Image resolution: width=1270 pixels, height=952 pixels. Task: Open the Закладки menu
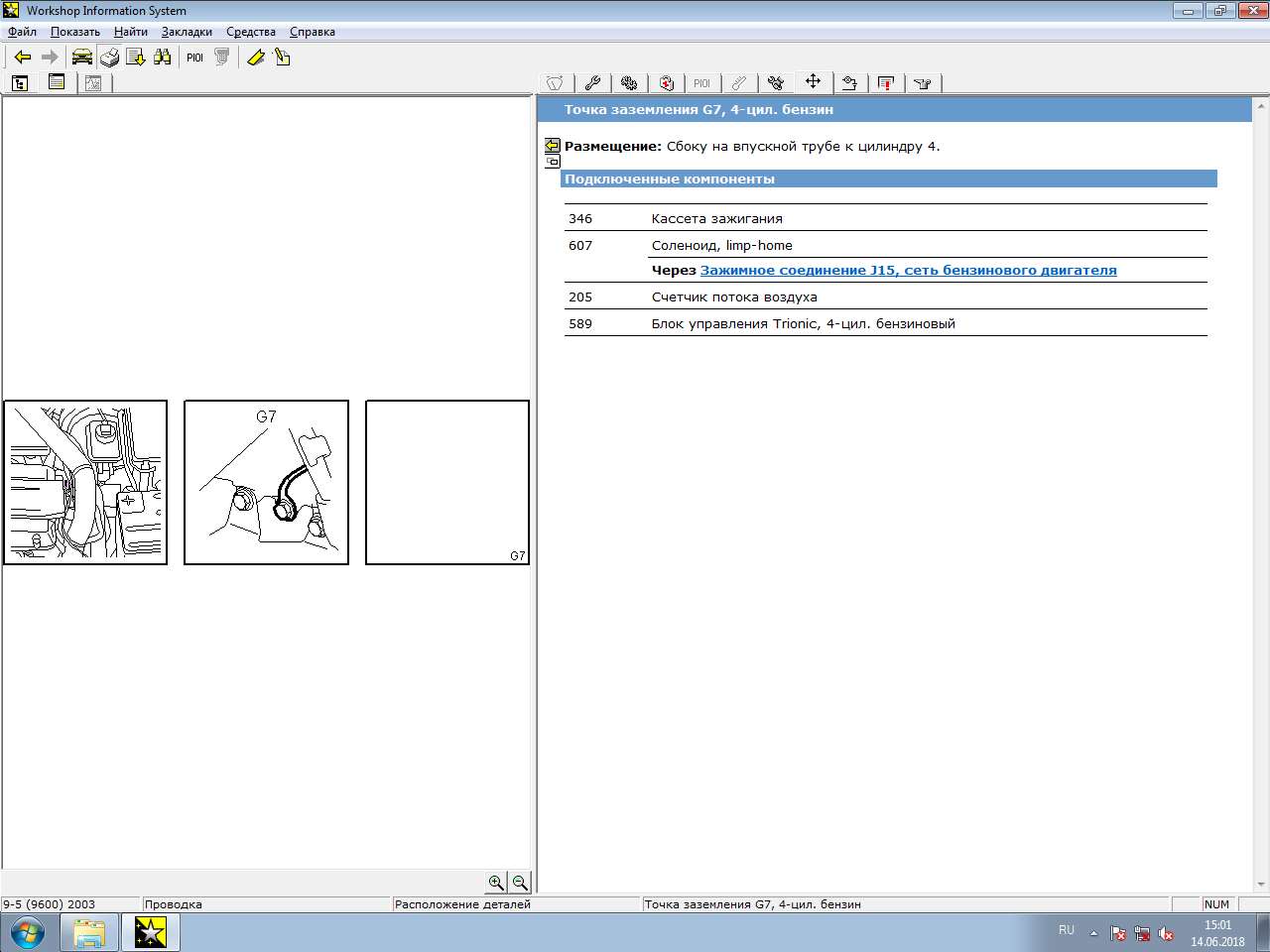click(187, 32)
